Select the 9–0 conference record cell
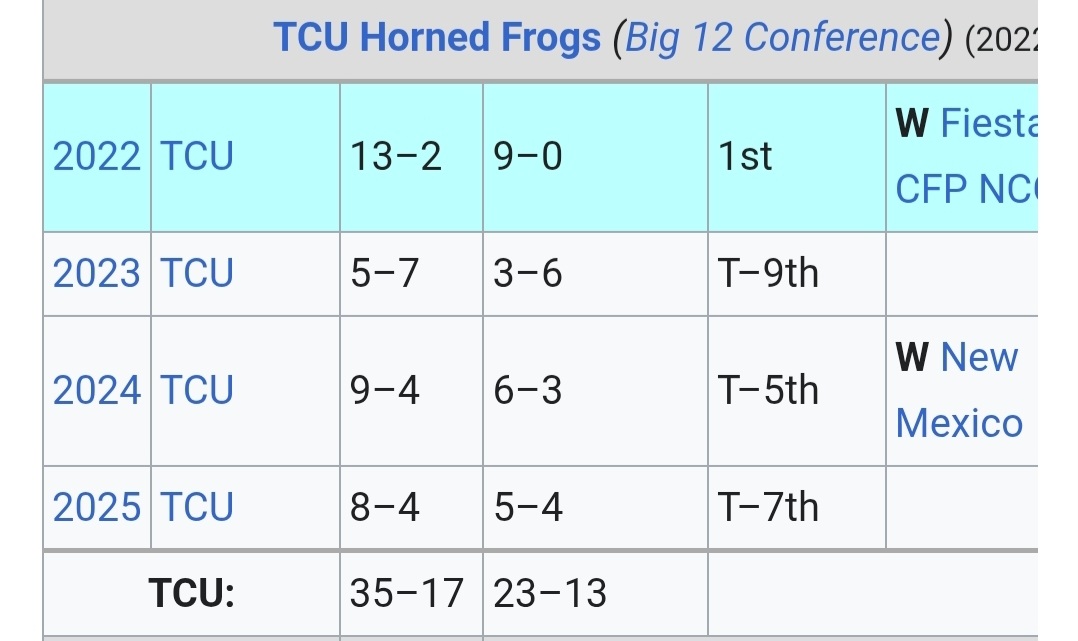This screenshot has width=1078, height=641. (x=528, y=157)
